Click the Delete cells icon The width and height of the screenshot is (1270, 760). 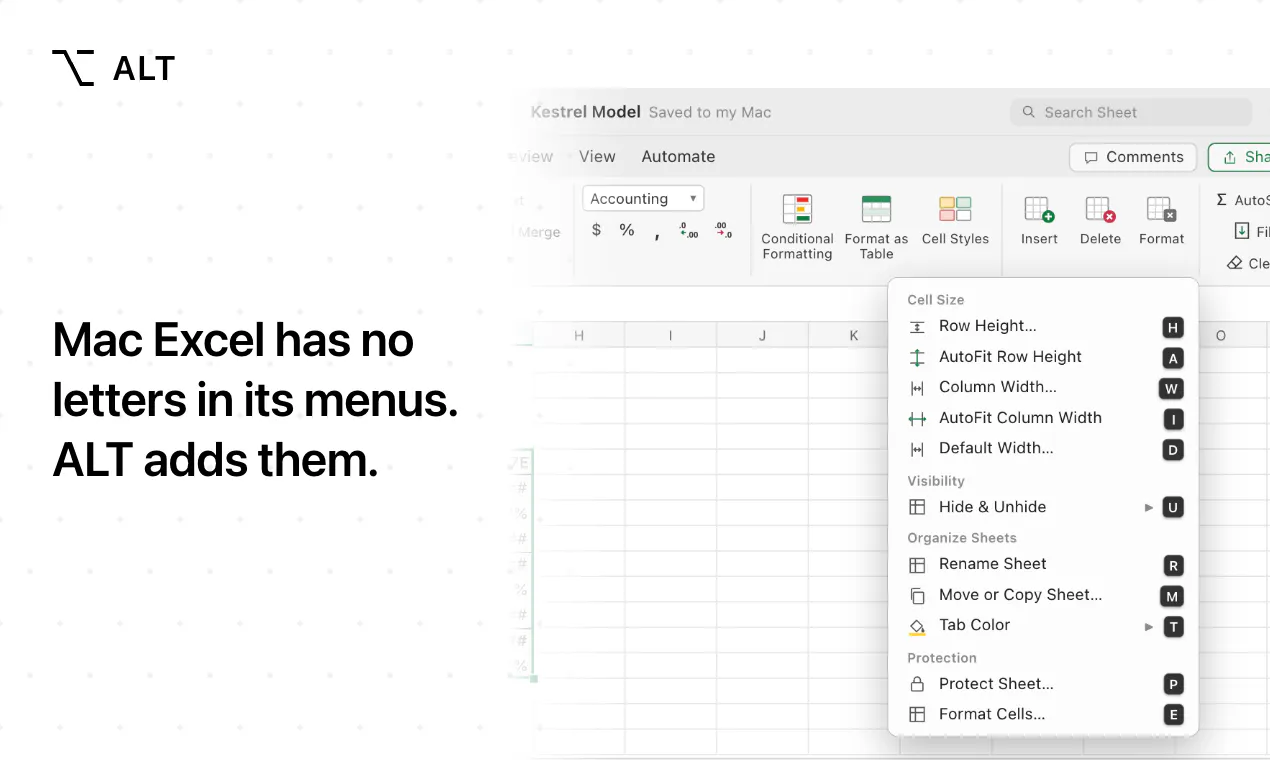click(1100, 209)
